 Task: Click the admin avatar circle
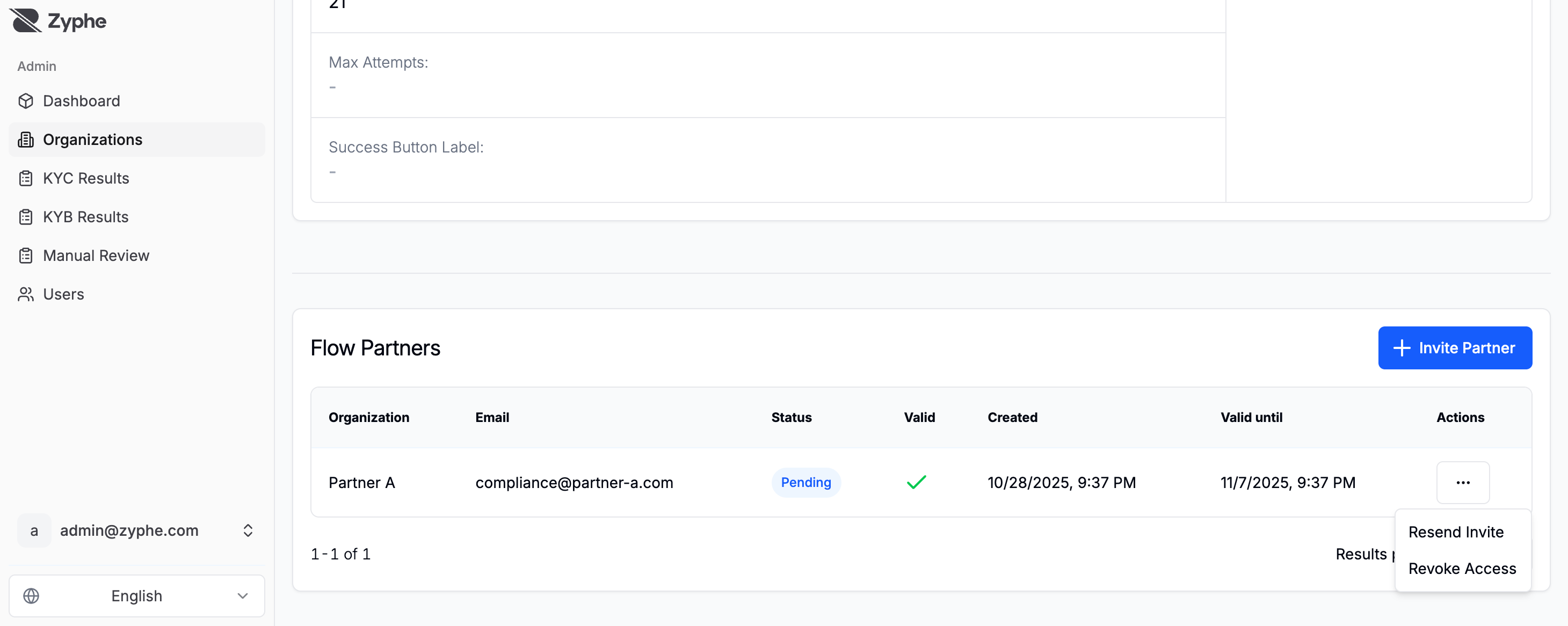coord(34,530)
